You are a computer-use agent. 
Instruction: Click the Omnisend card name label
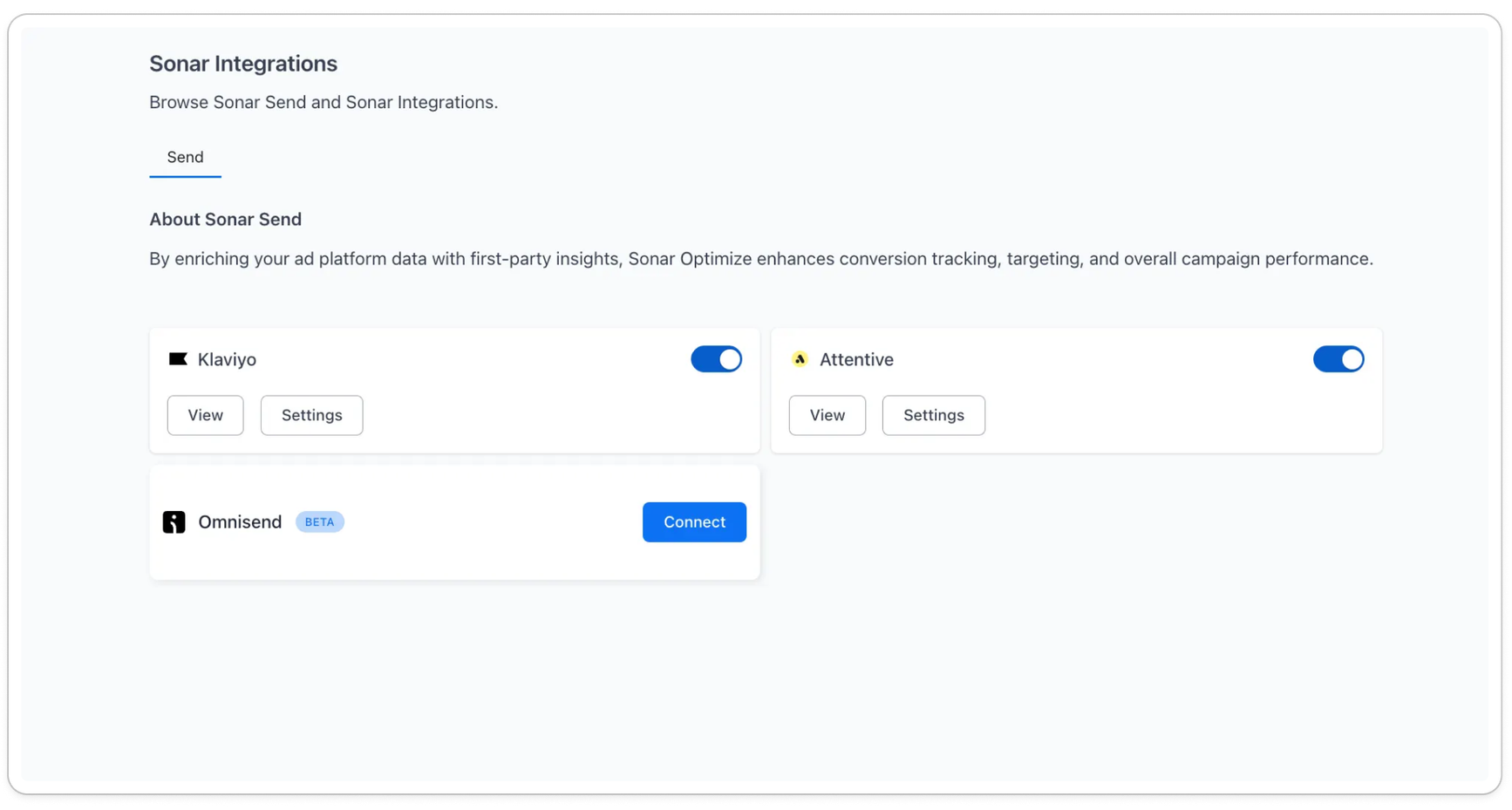[x=240, y=522]
